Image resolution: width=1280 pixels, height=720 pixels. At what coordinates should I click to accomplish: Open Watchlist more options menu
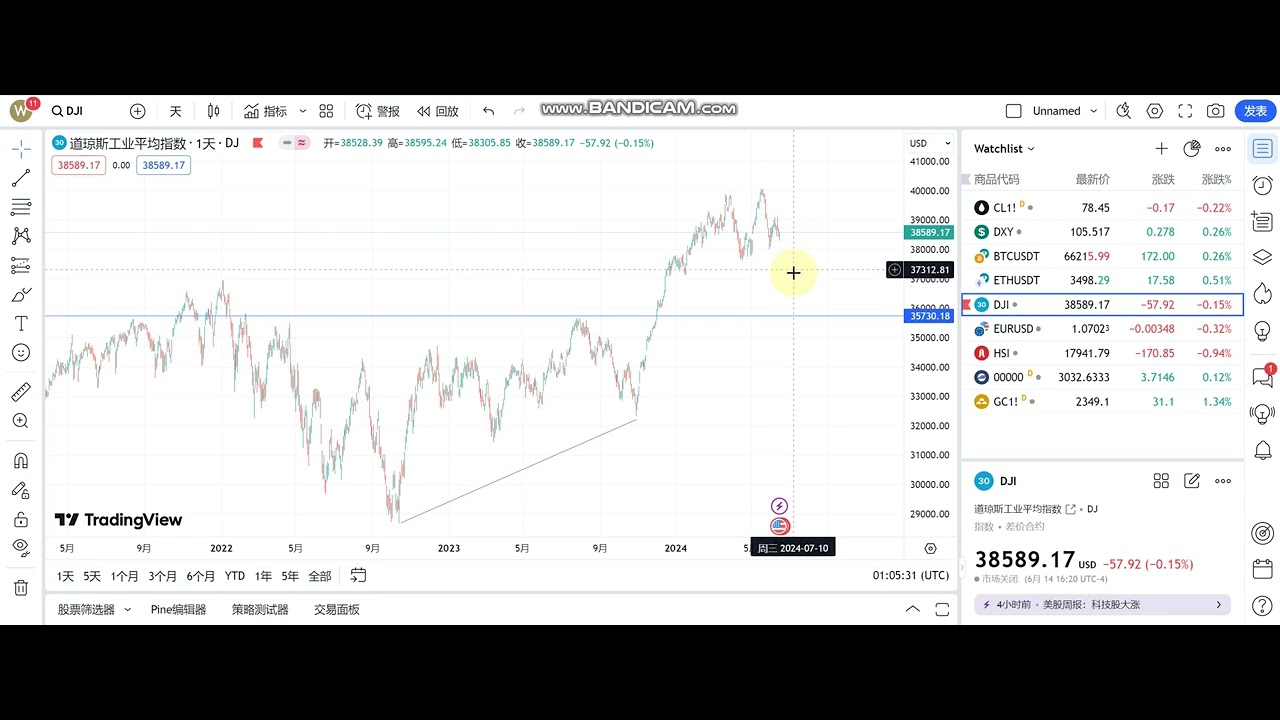point(1223,149)
